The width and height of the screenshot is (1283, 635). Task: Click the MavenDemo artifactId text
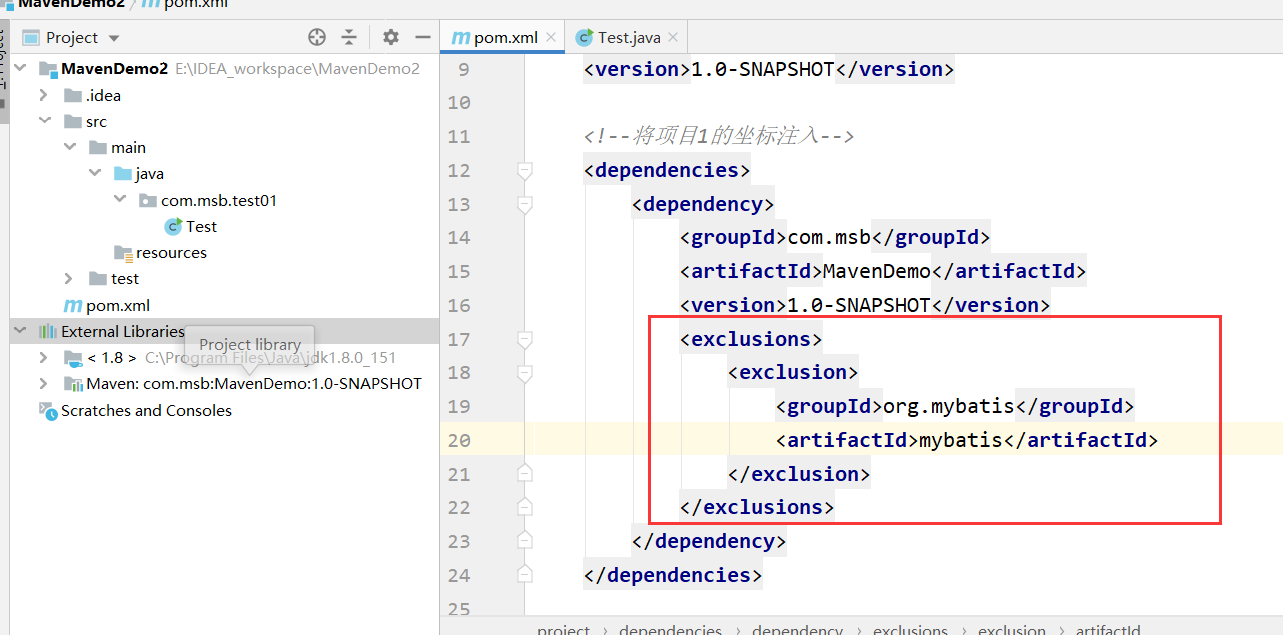(877, 271)
